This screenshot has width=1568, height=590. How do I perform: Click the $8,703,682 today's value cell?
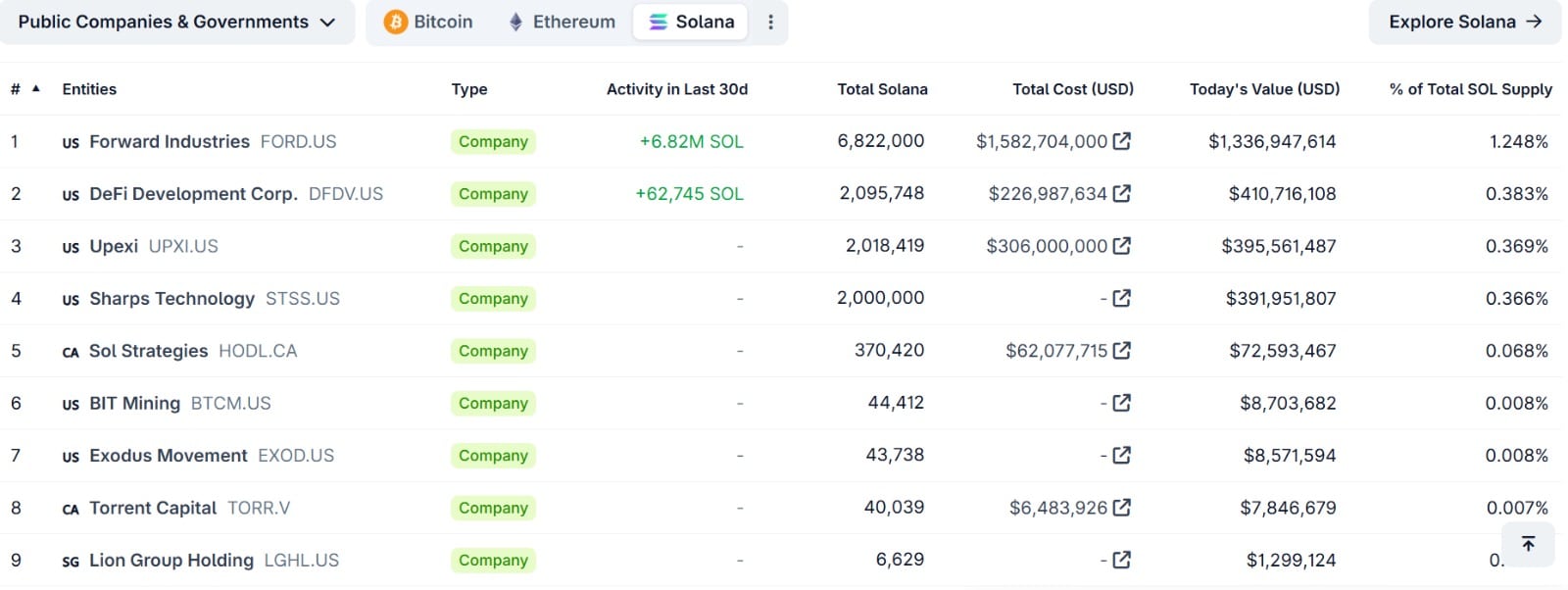1288,403
